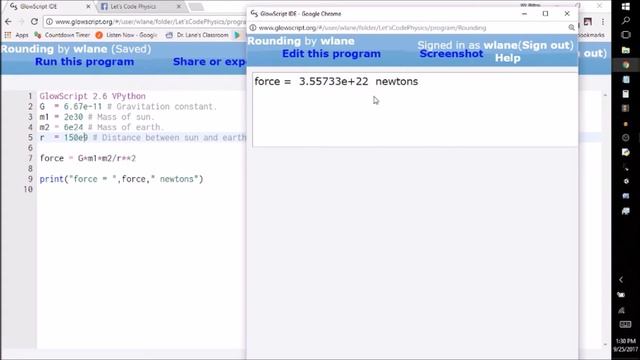Open the touch keyboard tray icon
This screenshot has height=360, width=640.
pos(625,324)
